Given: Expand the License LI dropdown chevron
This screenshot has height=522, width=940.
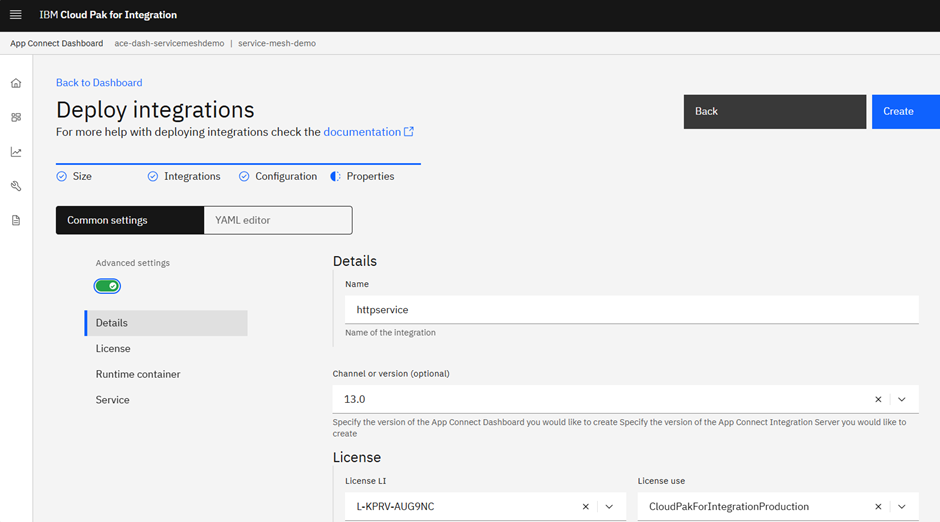Looking at the screenshot, I should coord(609,506).
